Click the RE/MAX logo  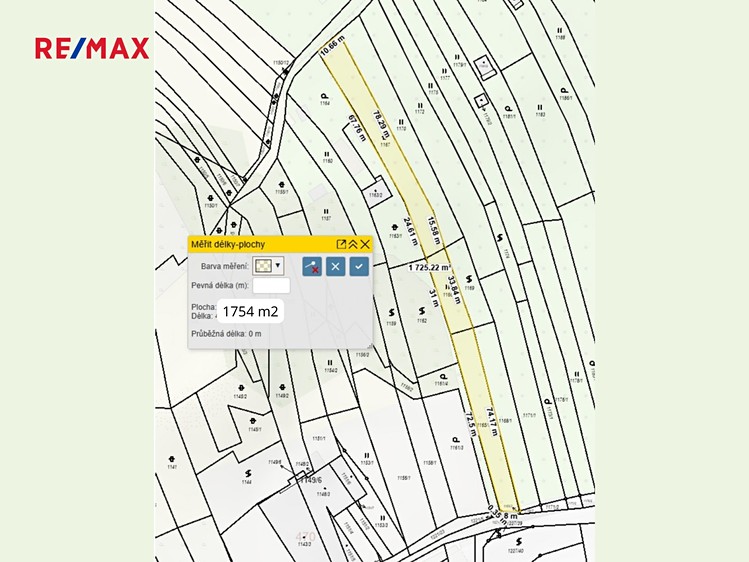pos(92,48)
